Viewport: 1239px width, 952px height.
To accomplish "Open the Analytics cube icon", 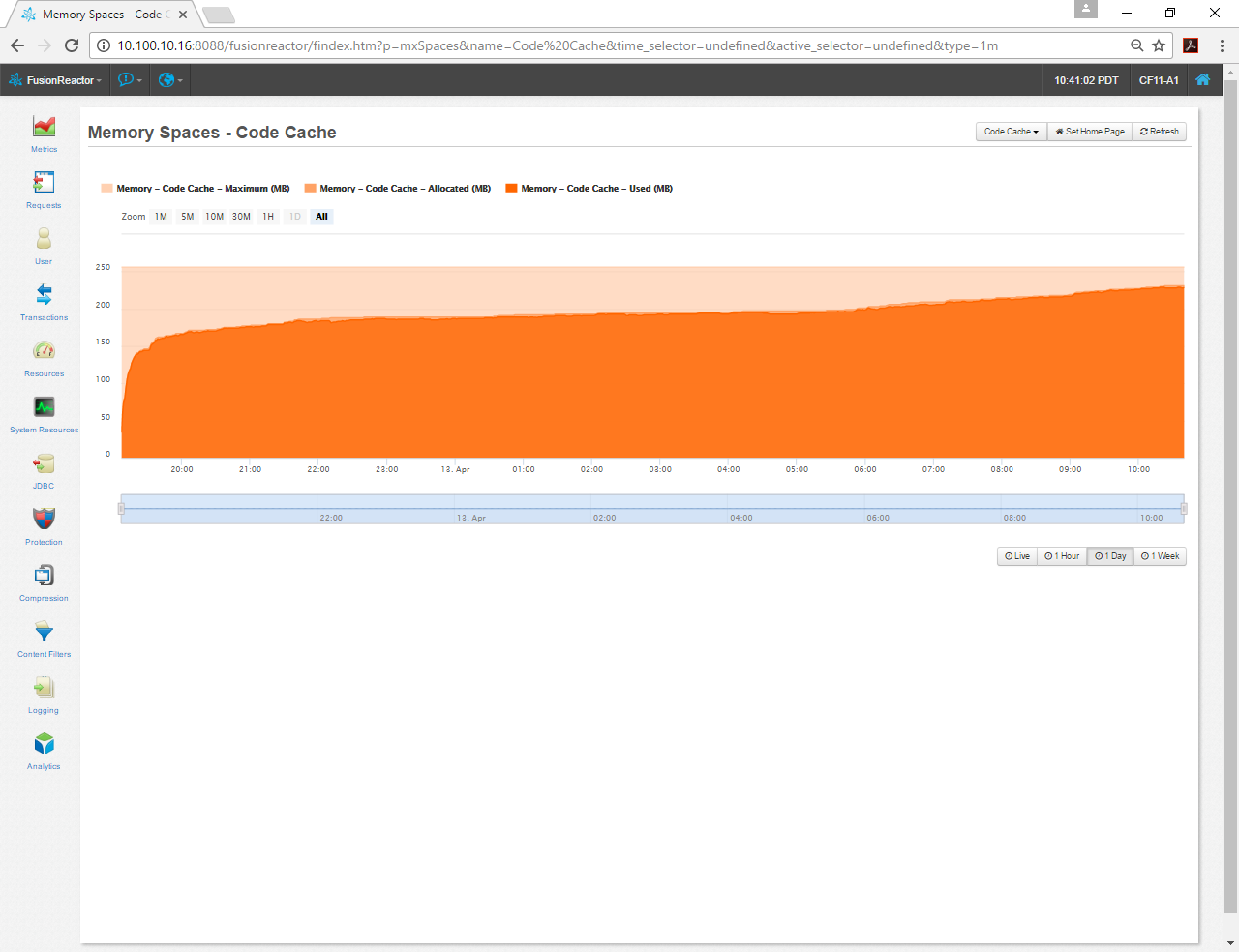I will (44, 743).
